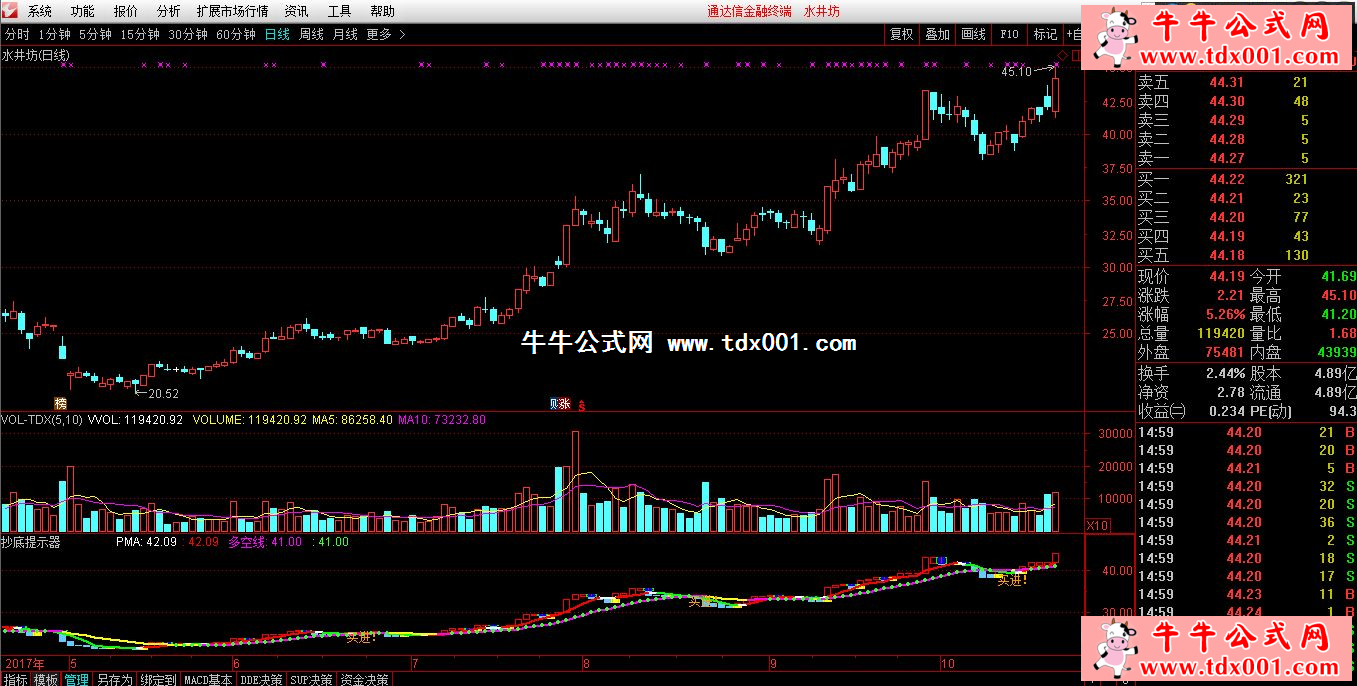This screenshot has width=1357, height=686.
Task: Click the 20.52 low price label
Action: (163, 393)
